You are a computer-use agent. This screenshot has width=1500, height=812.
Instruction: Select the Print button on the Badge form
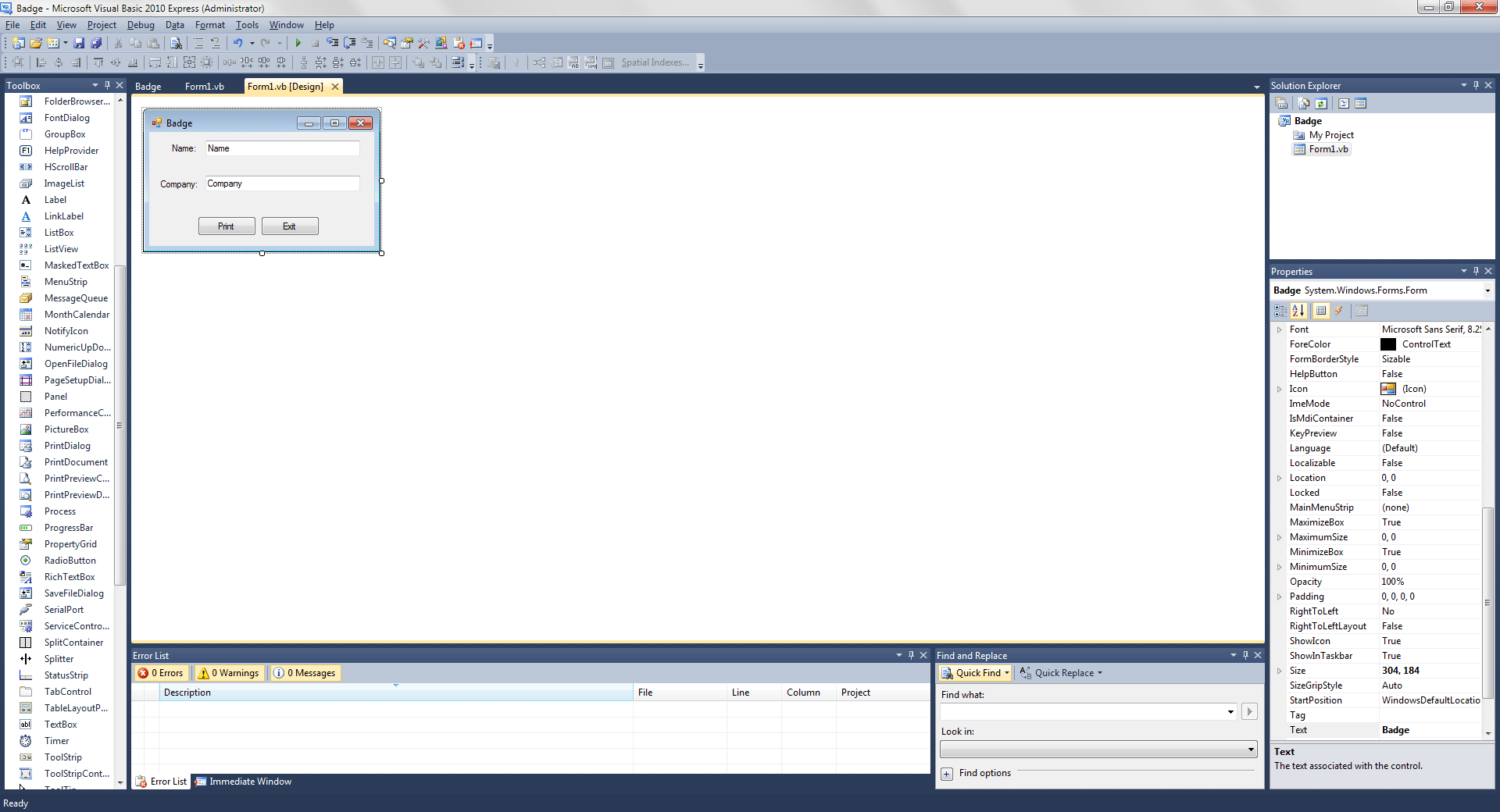226,226
